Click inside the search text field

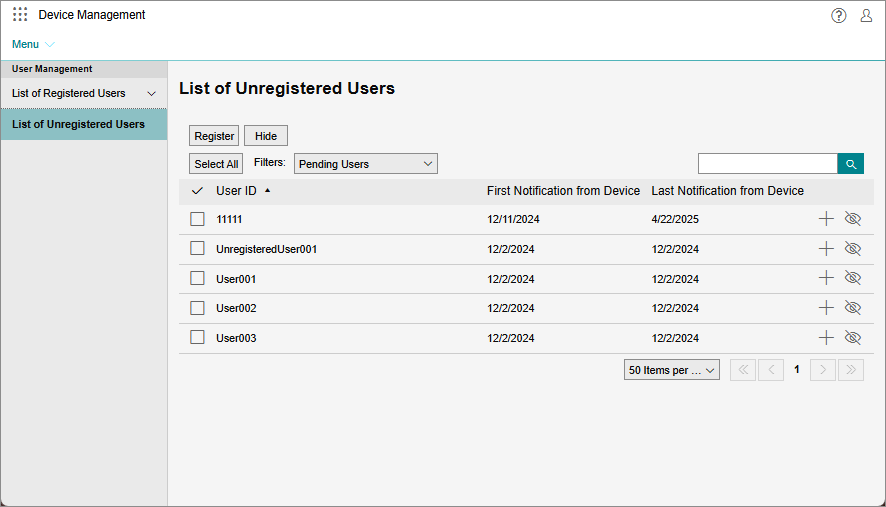click(x=767, y=164)
